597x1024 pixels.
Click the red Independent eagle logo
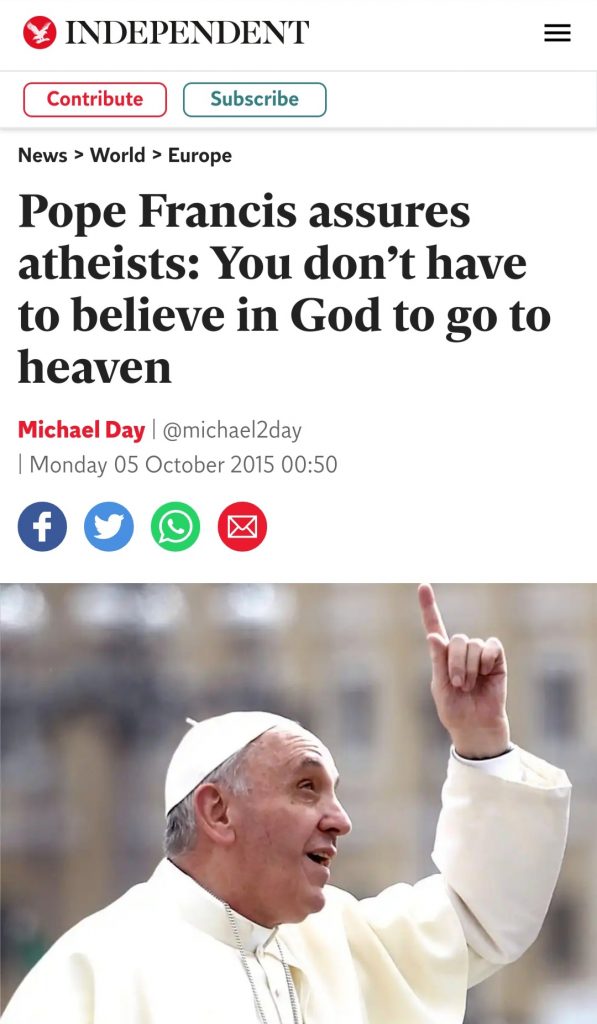tap(39, 32)
